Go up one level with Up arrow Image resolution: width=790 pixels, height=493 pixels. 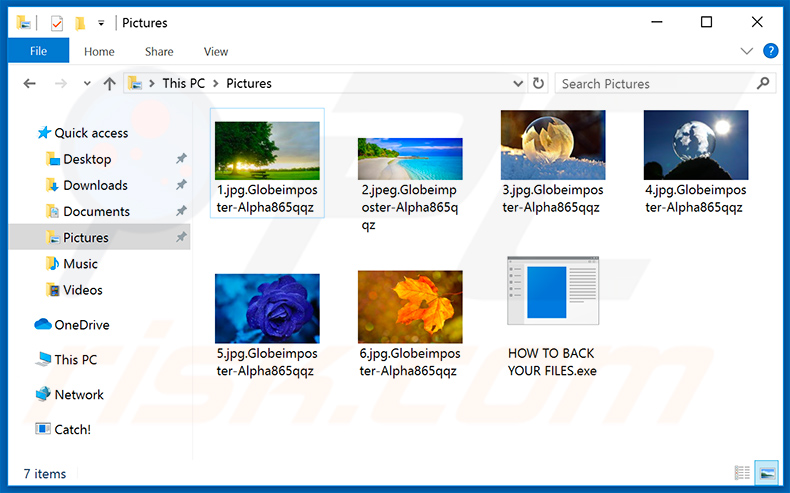coord(109,84)
